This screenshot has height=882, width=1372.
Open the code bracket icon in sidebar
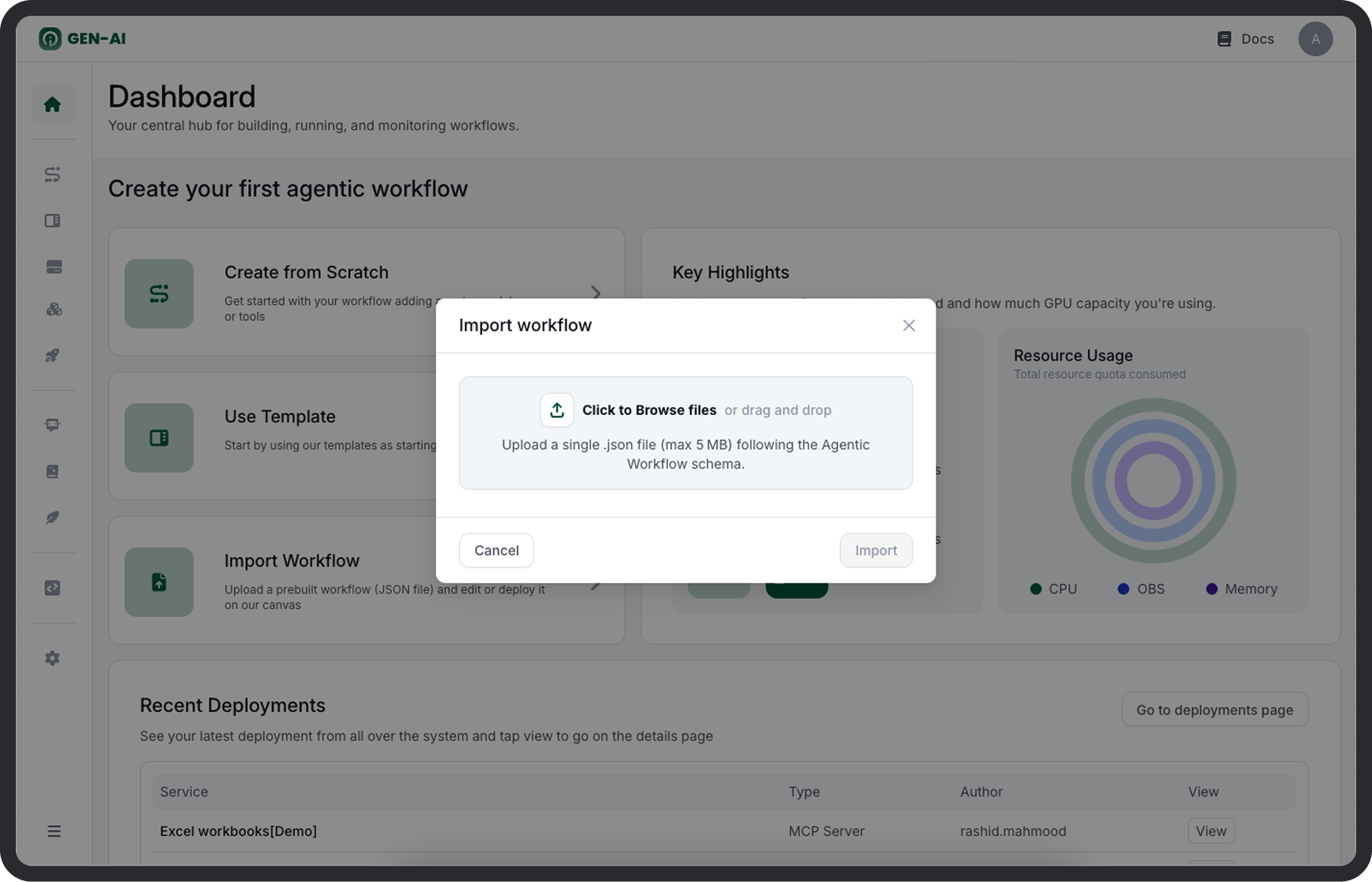point(53,588)
